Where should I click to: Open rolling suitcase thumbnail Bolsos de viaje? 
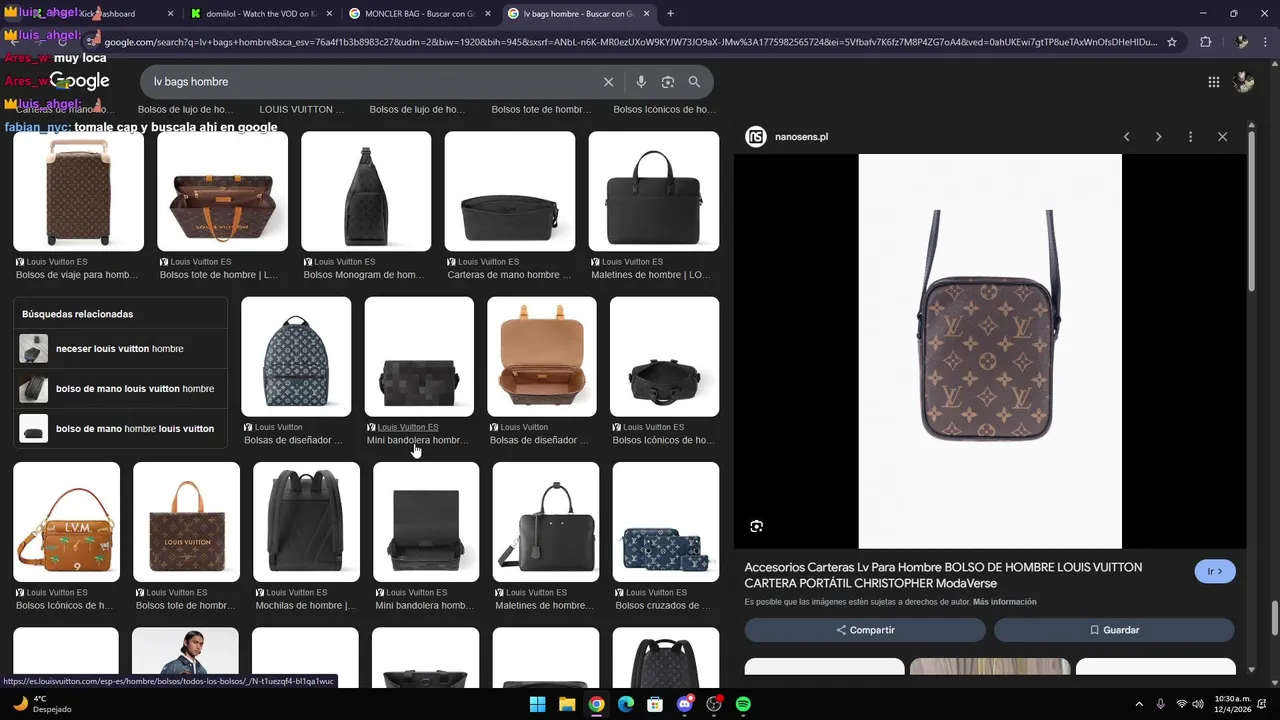click(78, 191)
